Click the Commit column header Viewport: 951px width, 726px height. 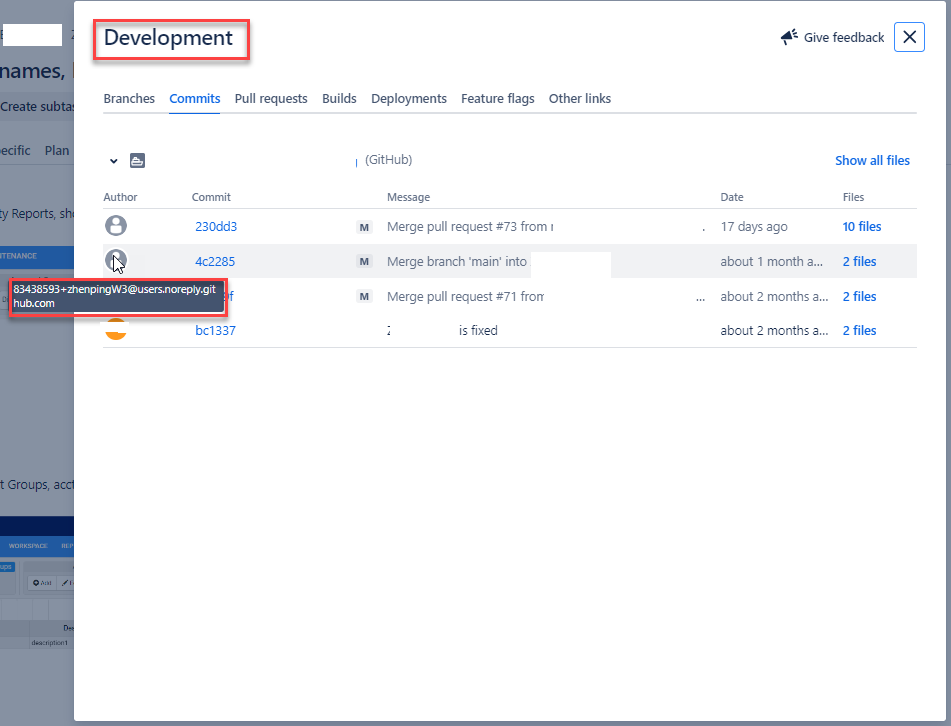[x=211, y=197]
